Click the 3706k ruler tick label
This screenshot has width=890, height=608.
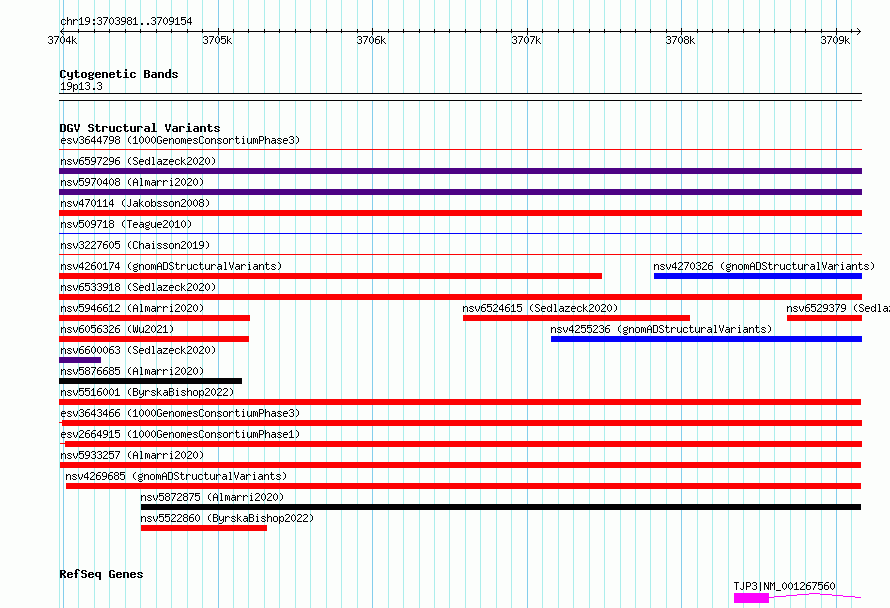(x=371, y=40)
